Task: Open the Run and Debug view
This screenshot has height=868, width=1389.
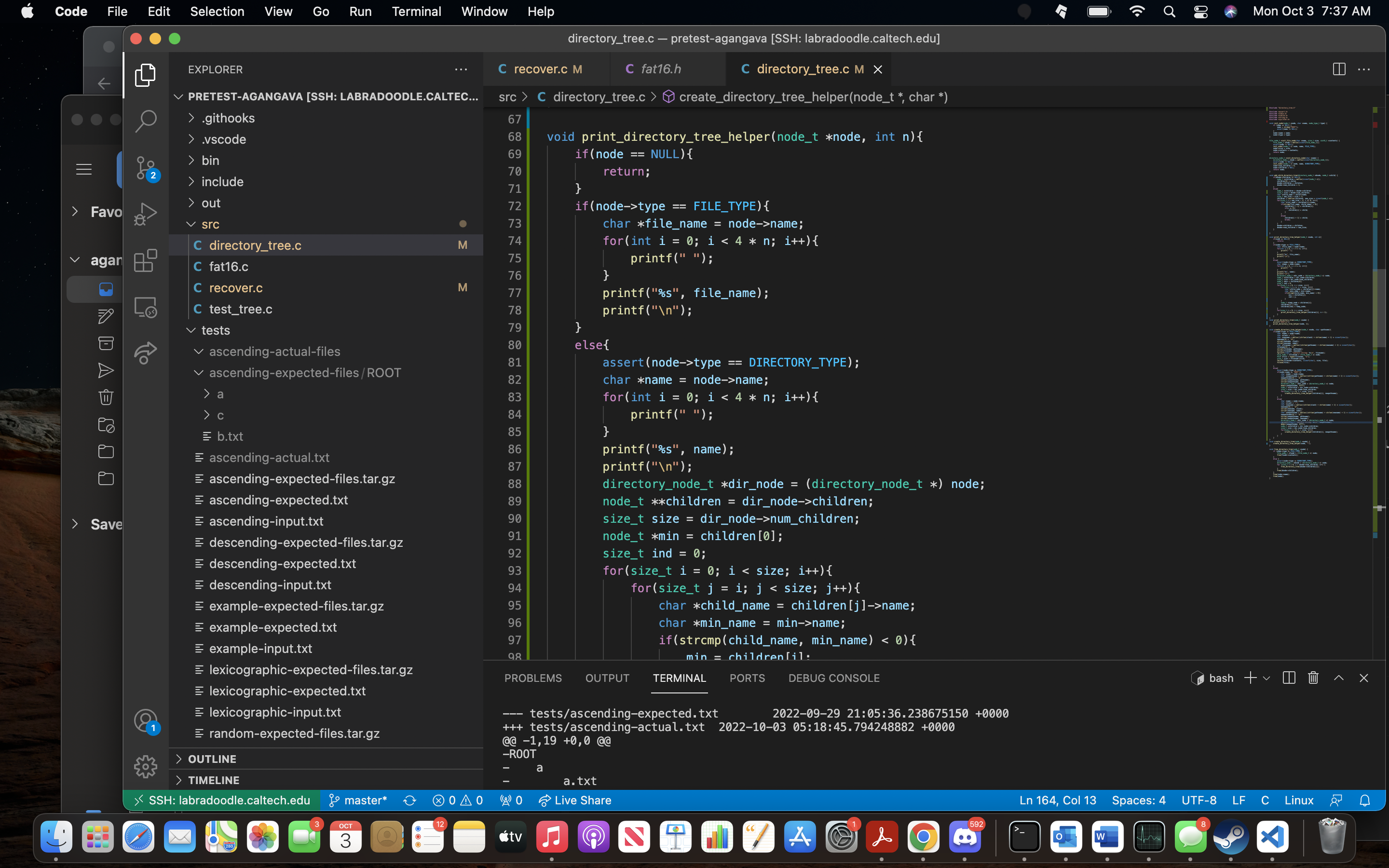Action: 145,214
